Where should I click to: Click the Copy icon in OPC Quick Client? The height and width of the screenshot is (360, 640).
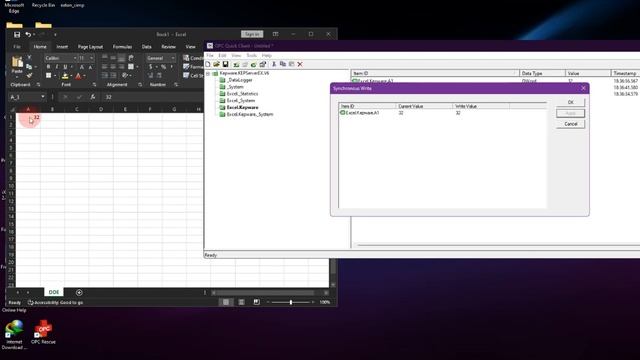282,64
